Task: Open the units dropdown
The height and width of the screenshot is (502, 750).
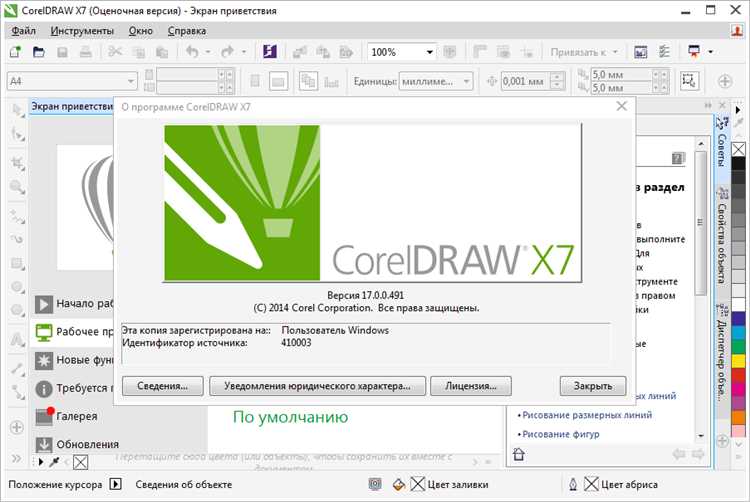Action: coord(466,81)
